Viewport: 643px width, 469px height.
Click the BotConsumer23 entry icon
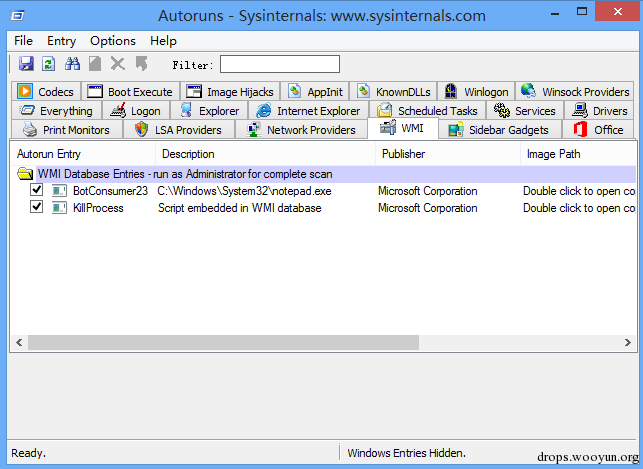59,191
